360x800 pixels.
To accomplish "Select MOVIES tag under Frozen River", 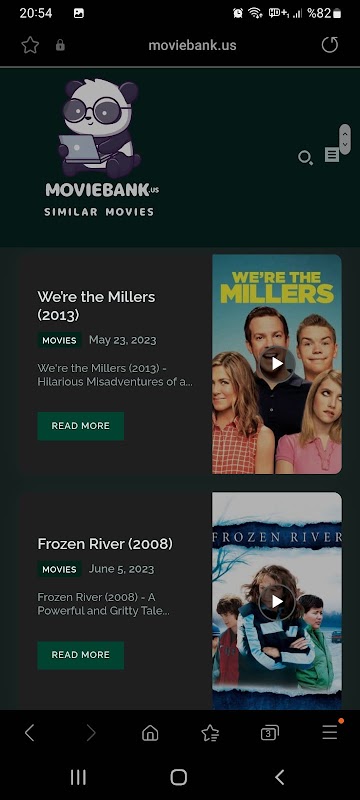I will click(x=59, y=569).
